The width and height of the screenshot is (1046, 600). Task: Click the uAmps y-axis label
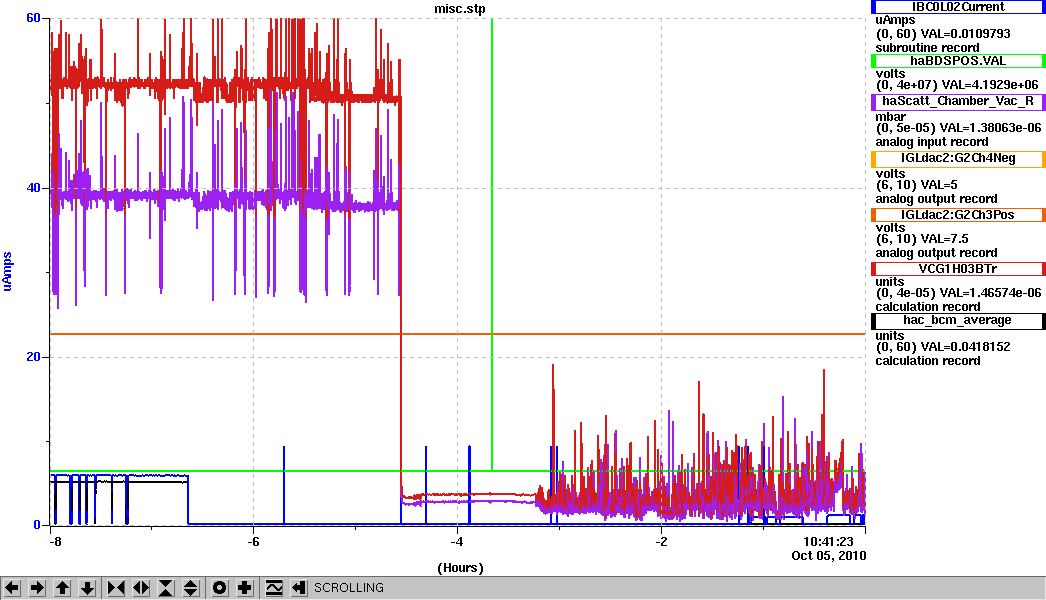pos(7,271)
